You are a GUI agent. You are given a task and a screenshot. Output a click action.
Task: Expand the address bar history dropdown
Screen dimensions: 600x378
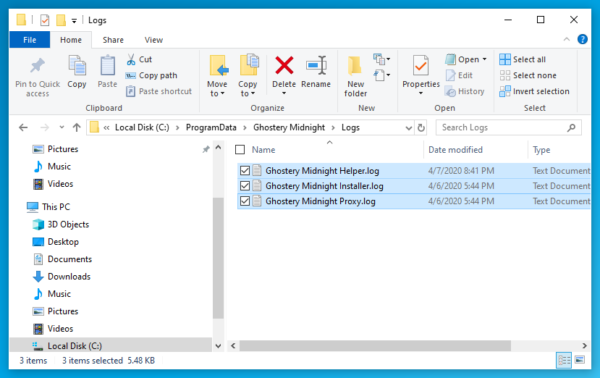click(x=409, y=128)
